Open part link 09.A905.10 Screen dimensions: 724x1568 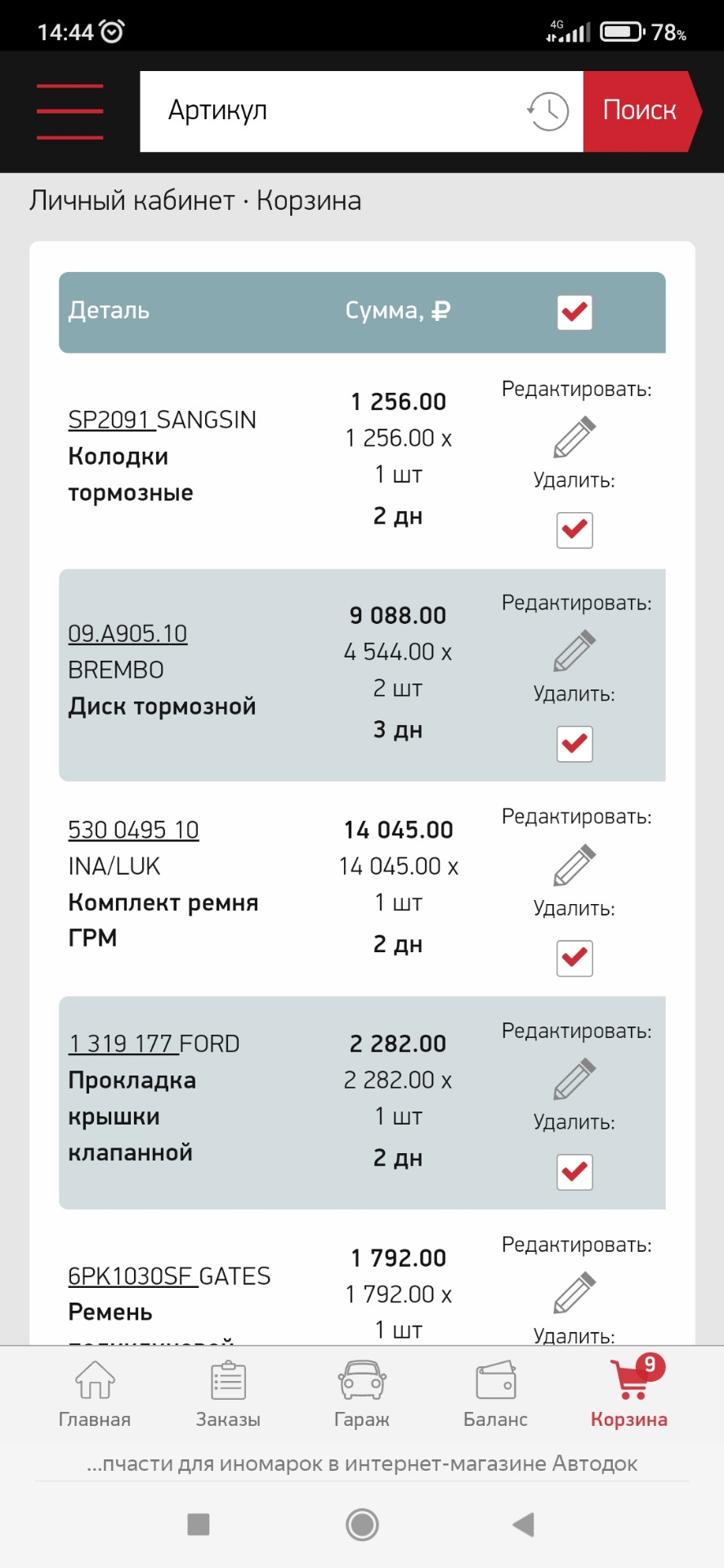(127, 634)
